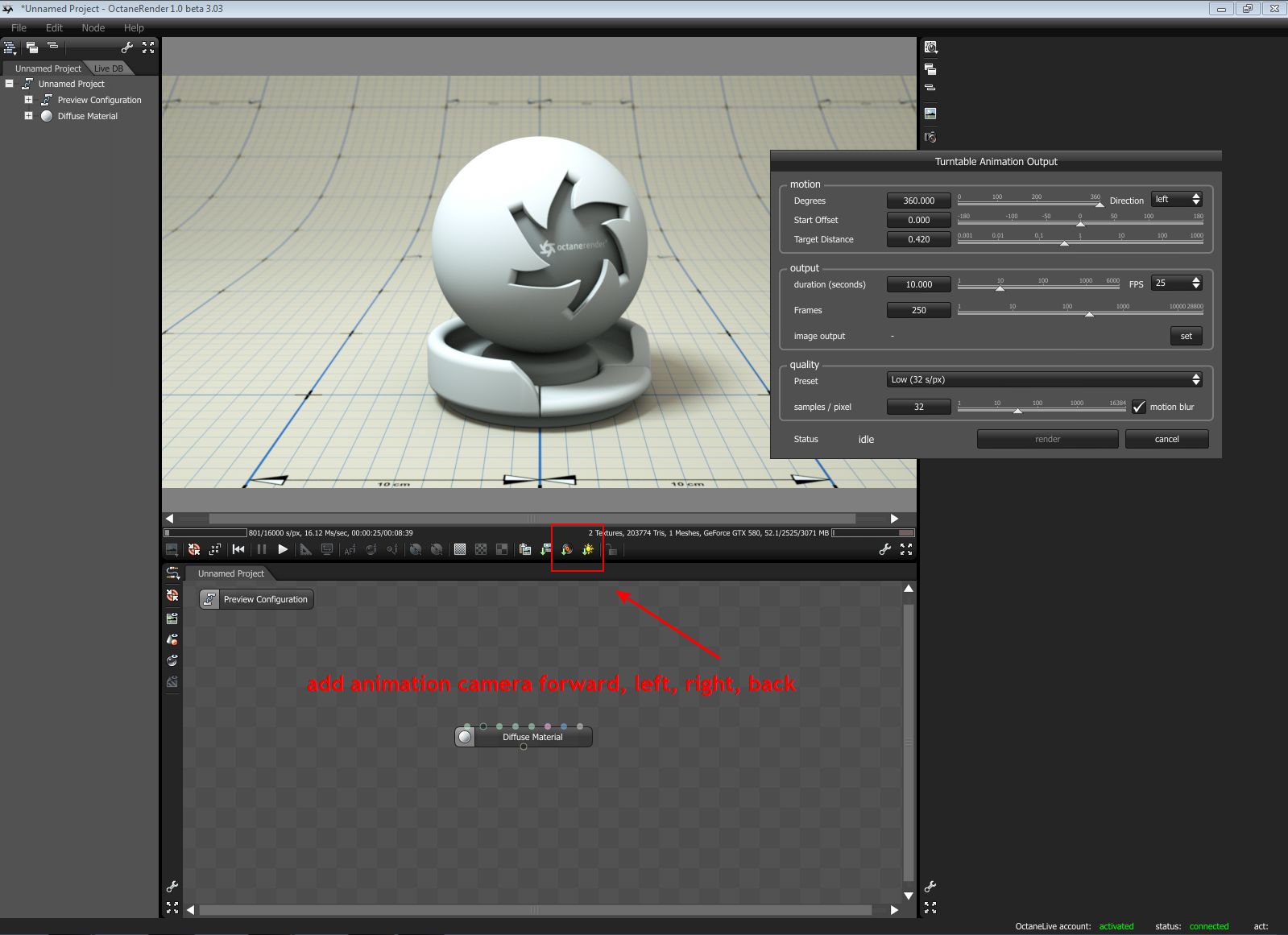
Task: Select Diffuse Material in the outliner tree
Action: point(87,116)
